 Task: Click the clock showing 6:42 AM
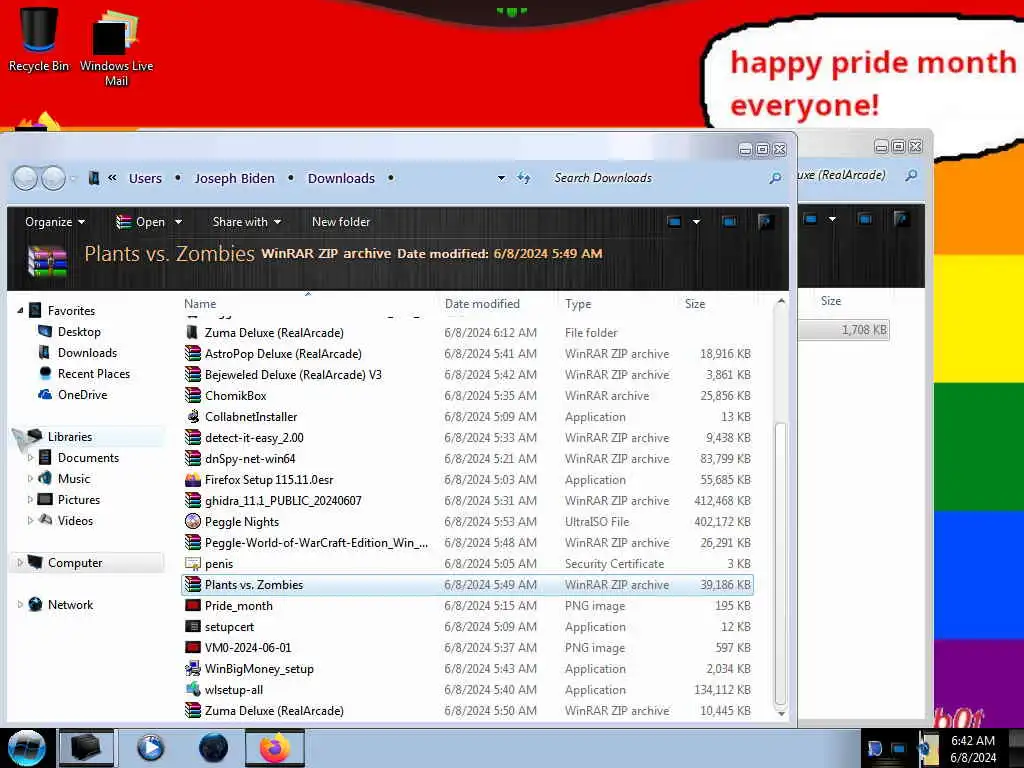pos(973,741)
